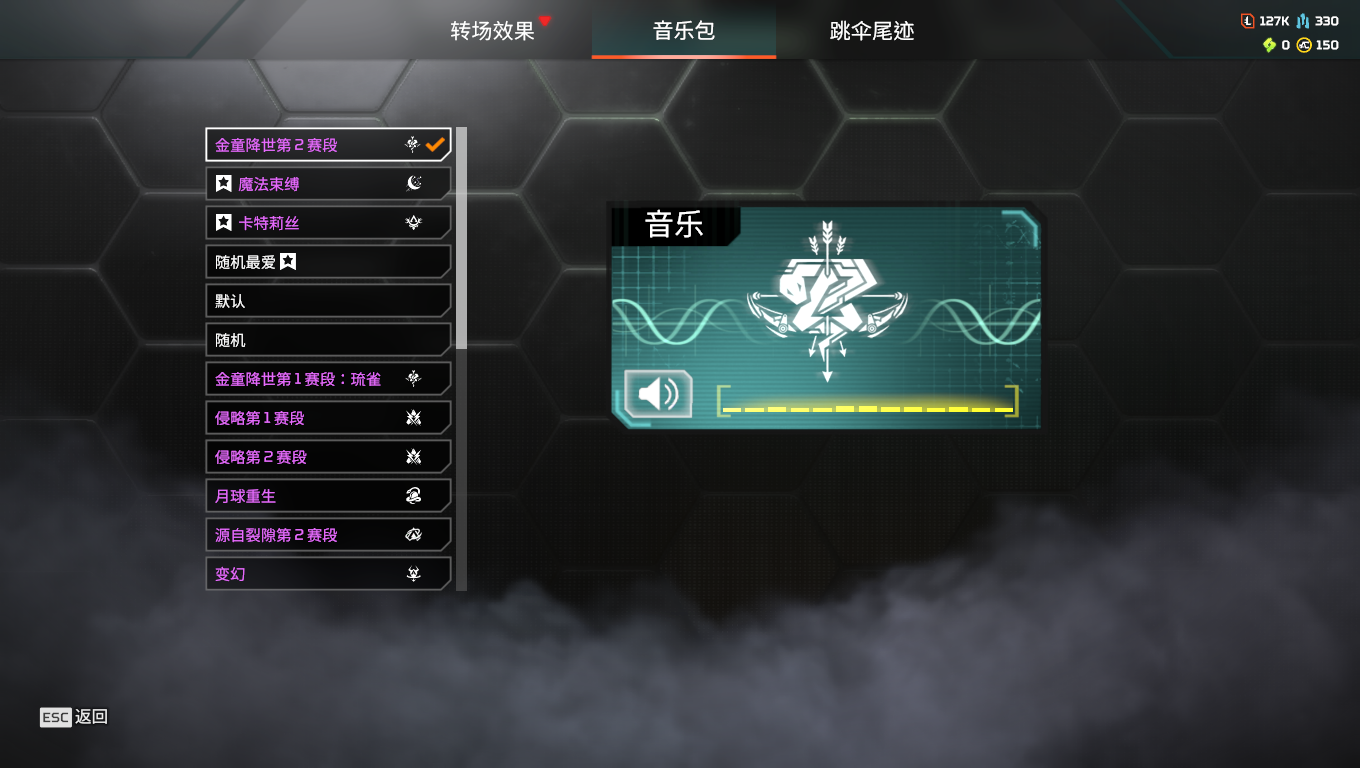The height and width of the screenshot is (768, 1360).
Task: Open the 转场效果 tab
Action: point(492,31)
